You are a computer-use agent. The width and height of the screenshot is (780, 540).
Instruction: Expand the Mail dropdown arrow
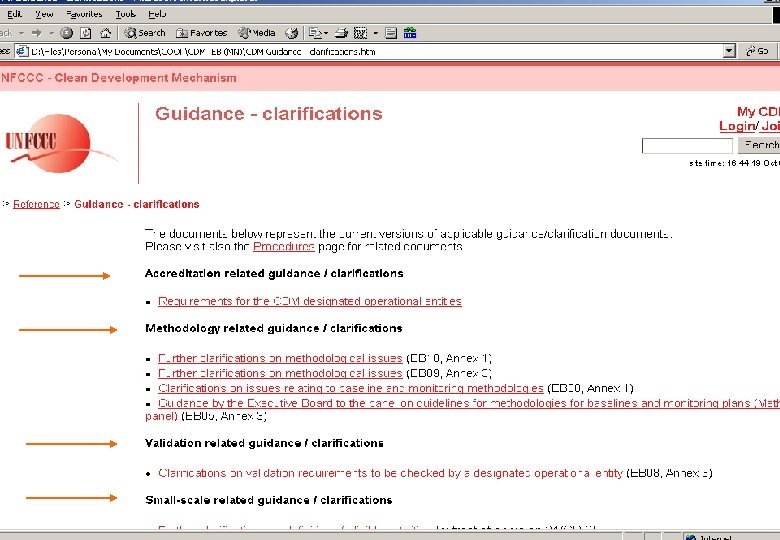pos(326,33)
